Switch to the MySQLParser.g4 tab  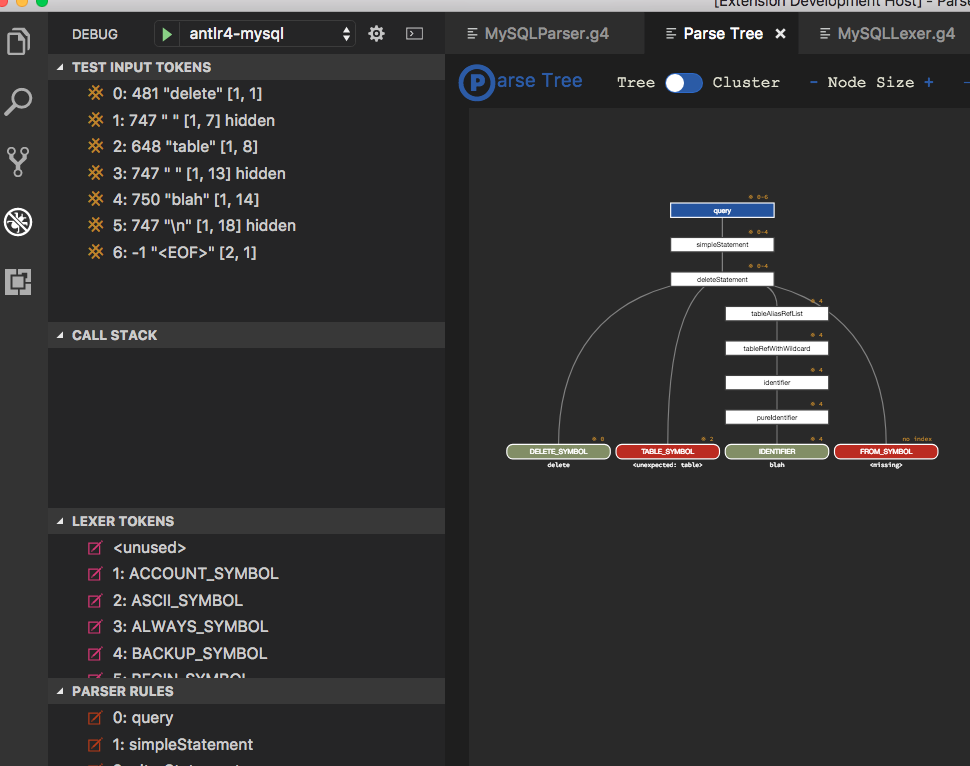[546, 33]
